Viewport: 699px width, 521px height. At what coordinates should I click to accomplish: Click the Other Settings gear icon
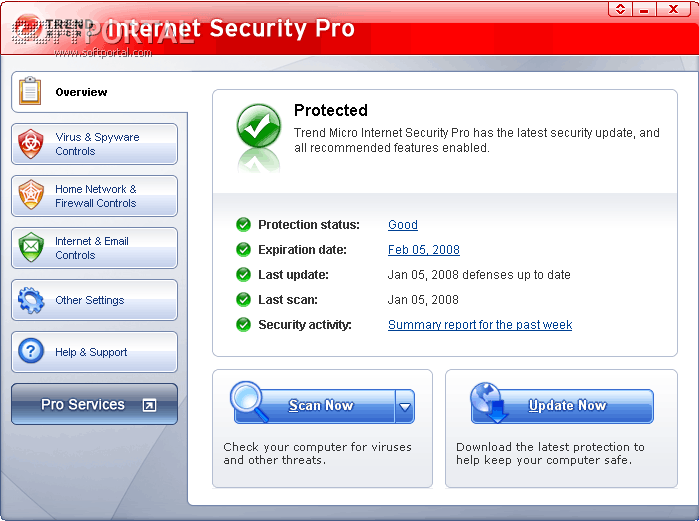[31, 300]
